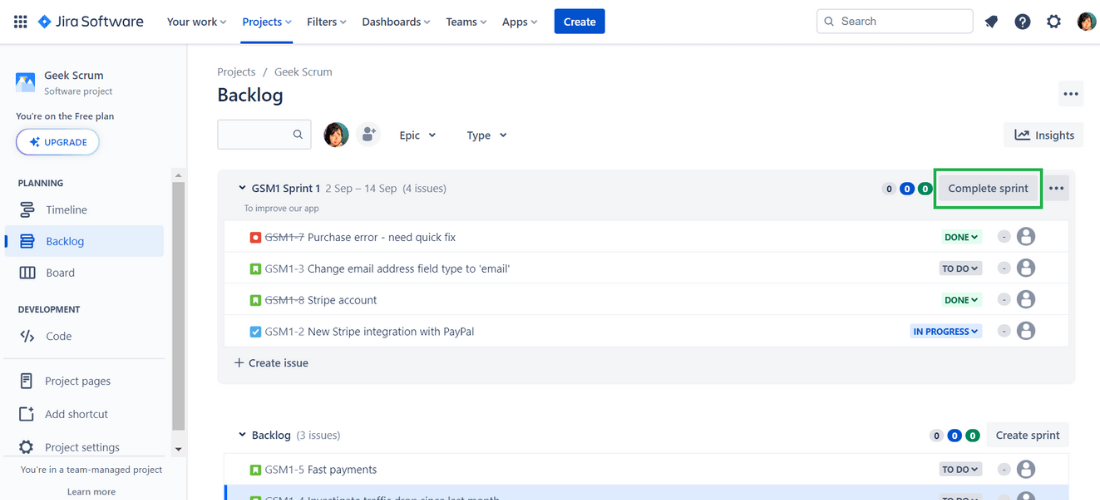
Task: Change the TO DO status of GSM1-5
Action: (x=960, y=469)
